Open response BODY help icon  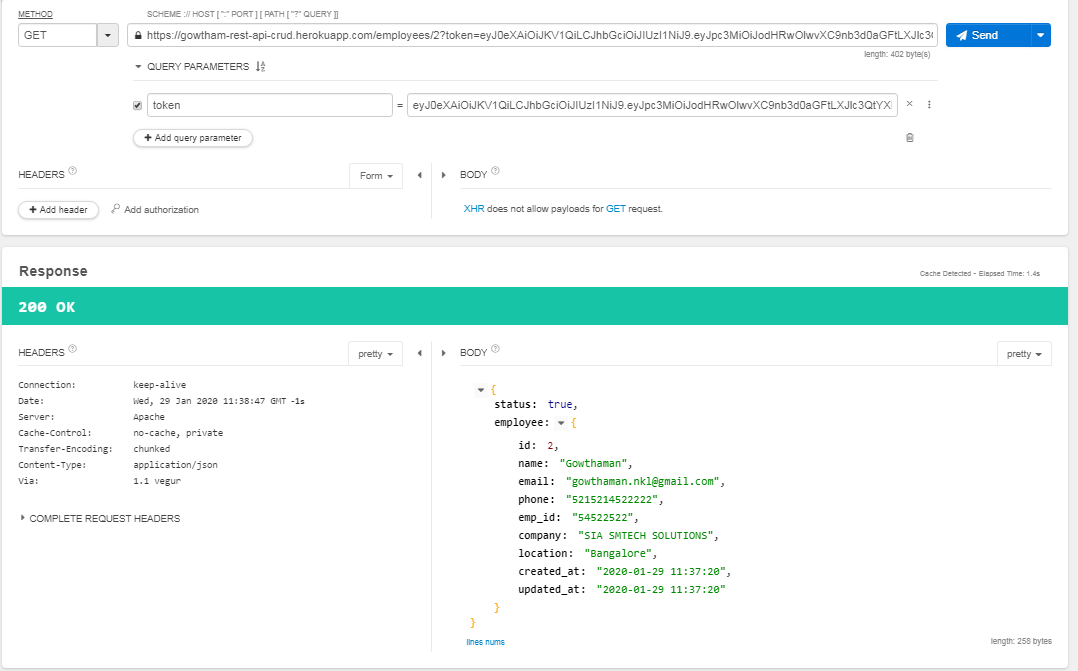(495, 349)
